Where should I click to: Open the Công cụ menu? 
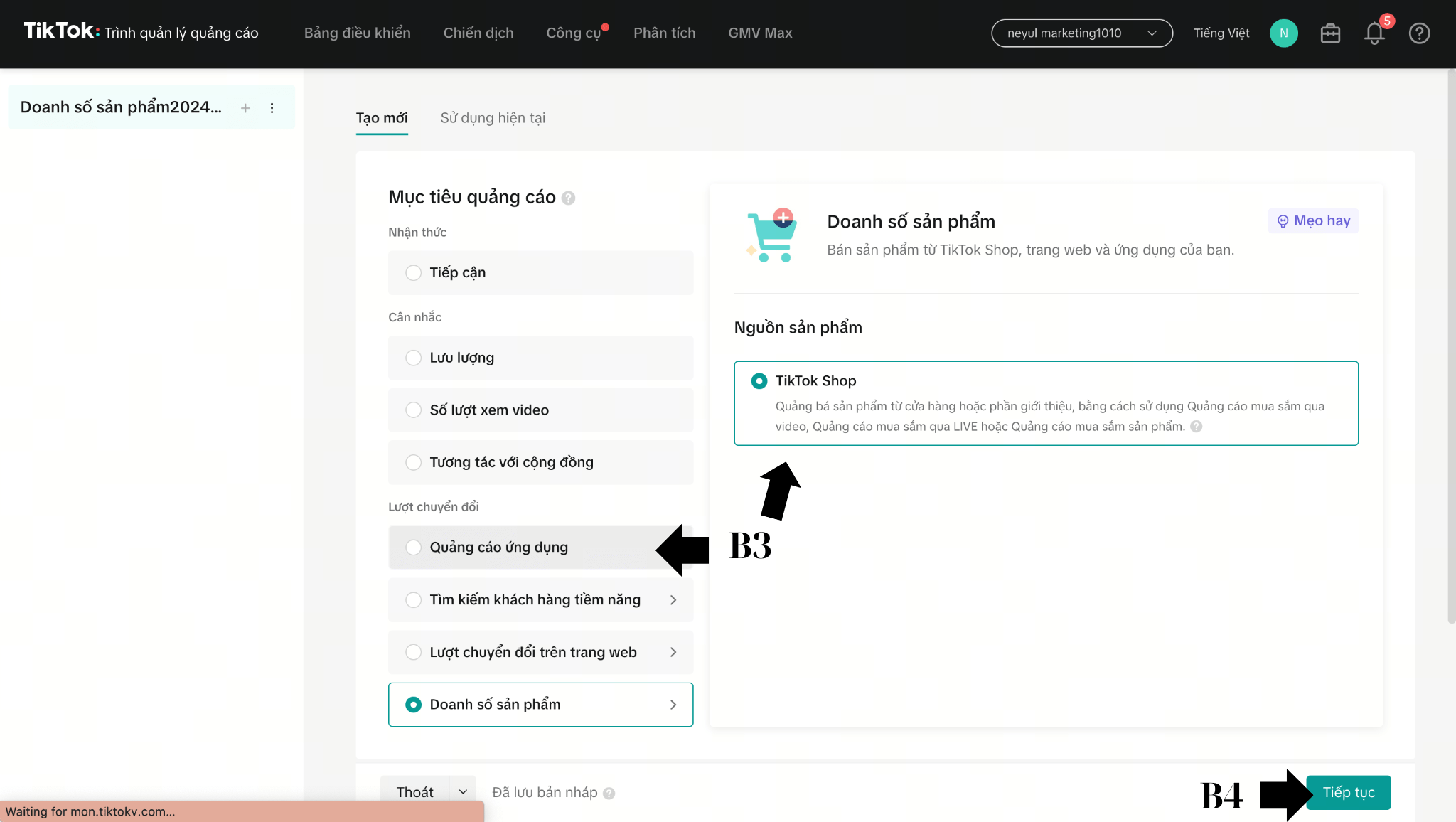573,33
